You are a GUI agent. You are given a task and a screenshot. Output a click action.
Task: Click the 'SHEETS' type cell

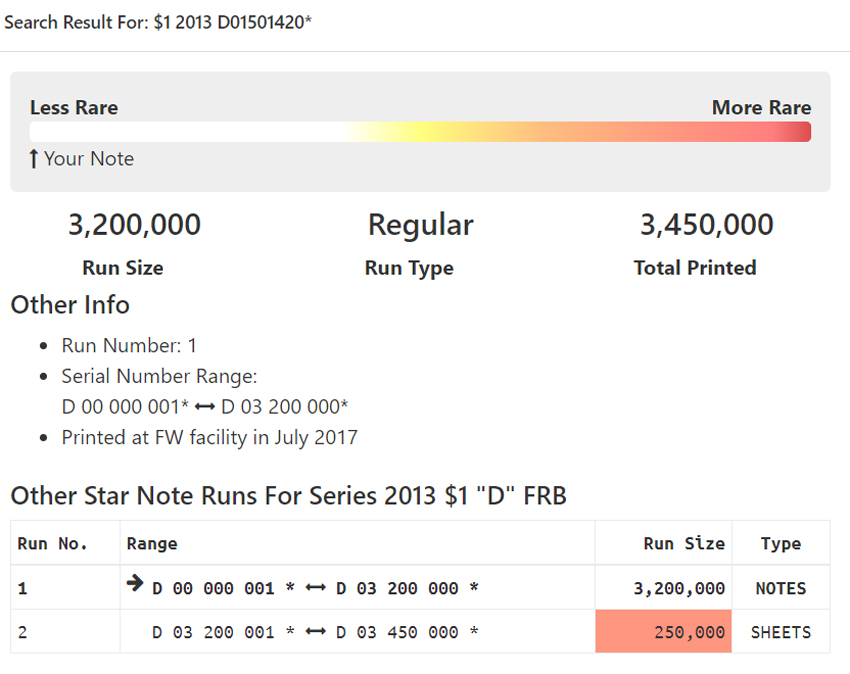pos(781,632)
